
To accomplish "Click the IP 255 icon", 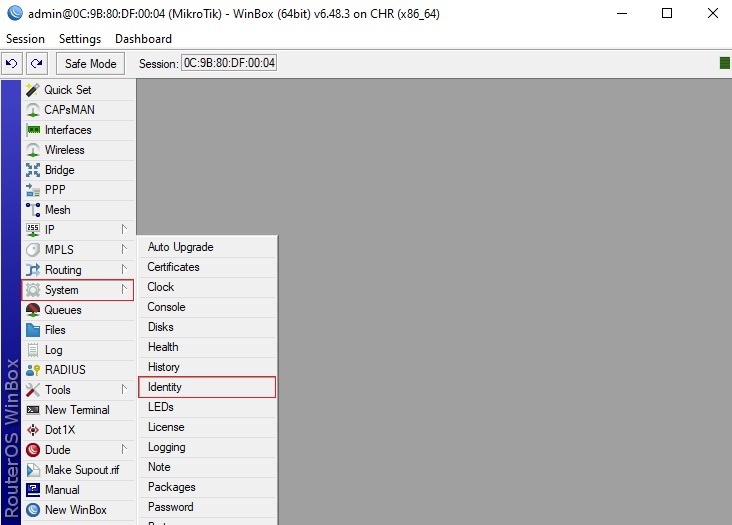I will pyautogui.click(x=33, y=230).
